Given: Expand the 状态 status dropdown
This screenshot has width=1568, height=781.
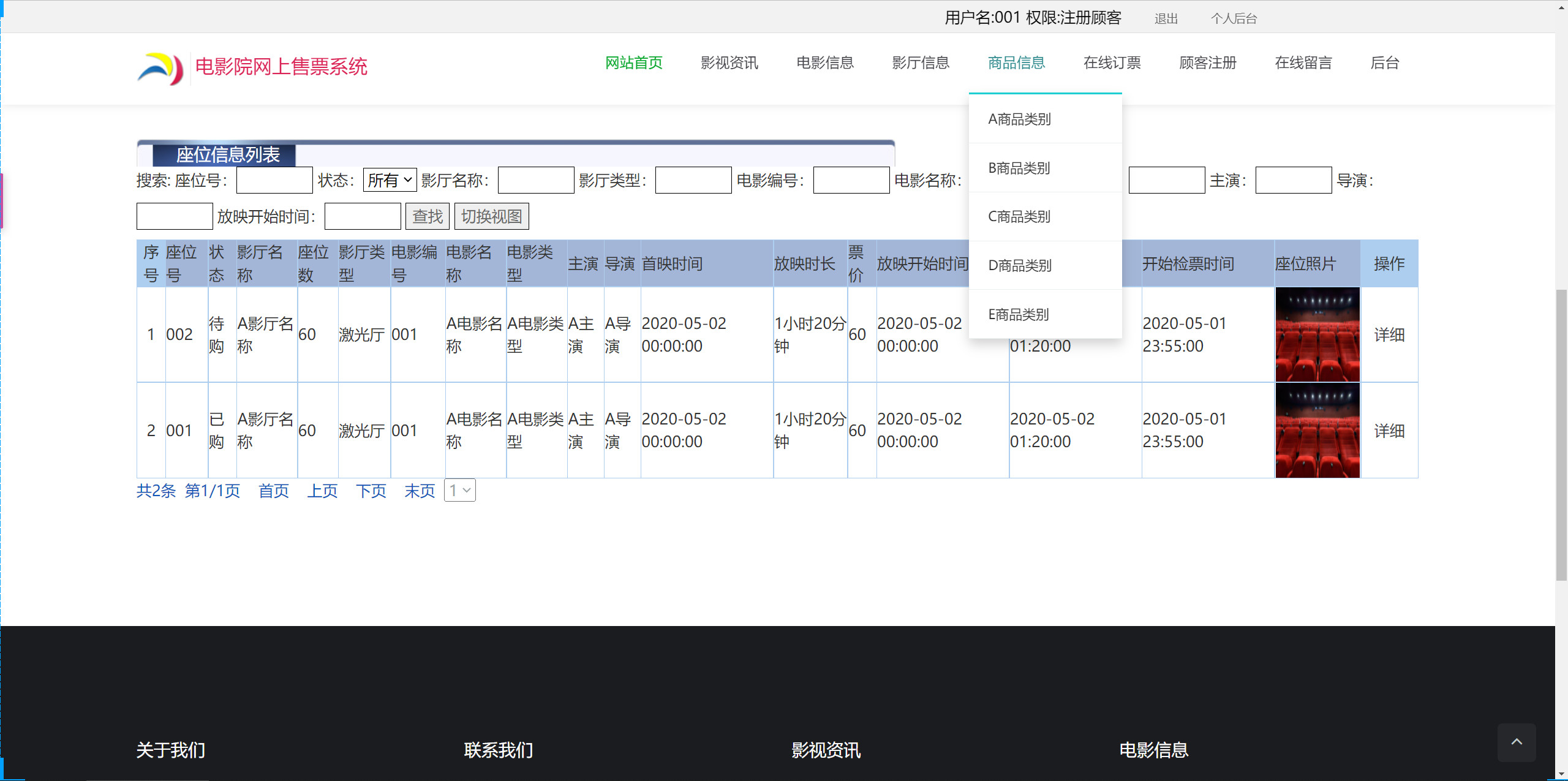Looking at the screenshot, I should click(390, 180).
